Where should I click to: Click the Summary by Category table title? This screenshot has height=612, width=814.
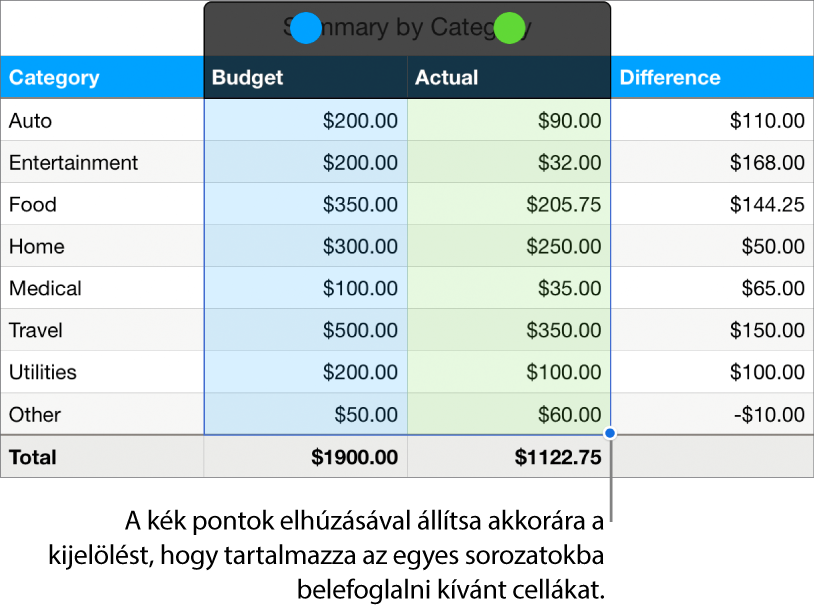(x=408, y=28)
